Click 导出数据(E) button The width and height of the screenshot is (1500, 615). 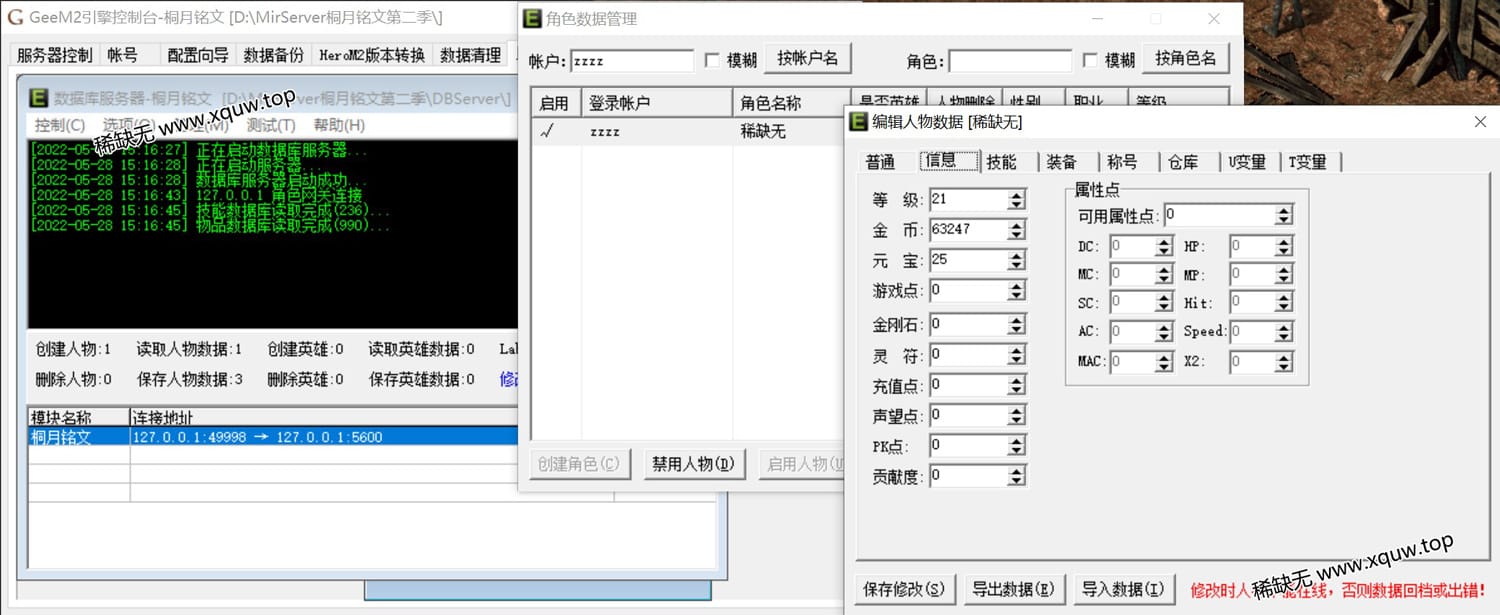(x=1013, y=589)
